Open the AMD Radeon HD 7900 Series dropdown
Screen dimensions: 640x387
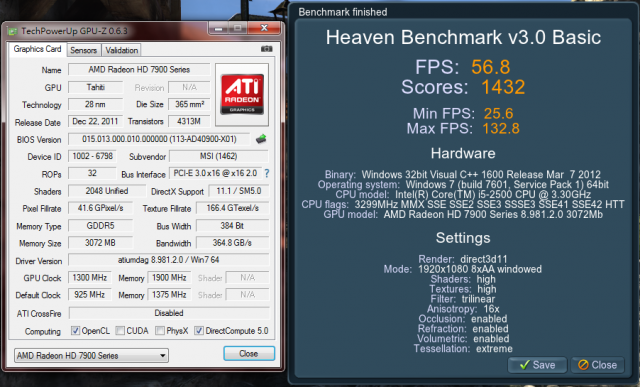[x=91, y=356]
